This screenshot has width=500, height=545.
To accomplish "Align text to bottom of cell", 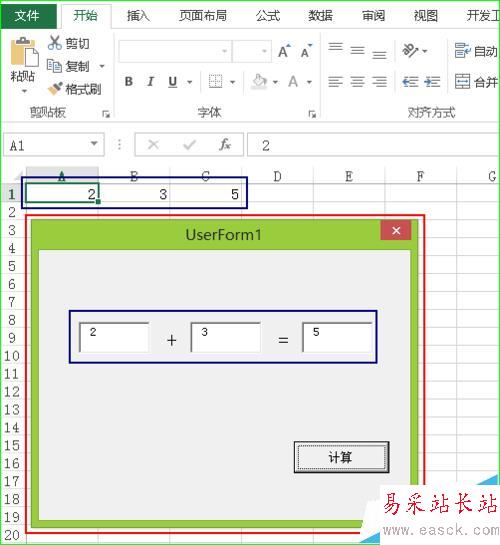I will pyautogui.click(x=379, y=55).
